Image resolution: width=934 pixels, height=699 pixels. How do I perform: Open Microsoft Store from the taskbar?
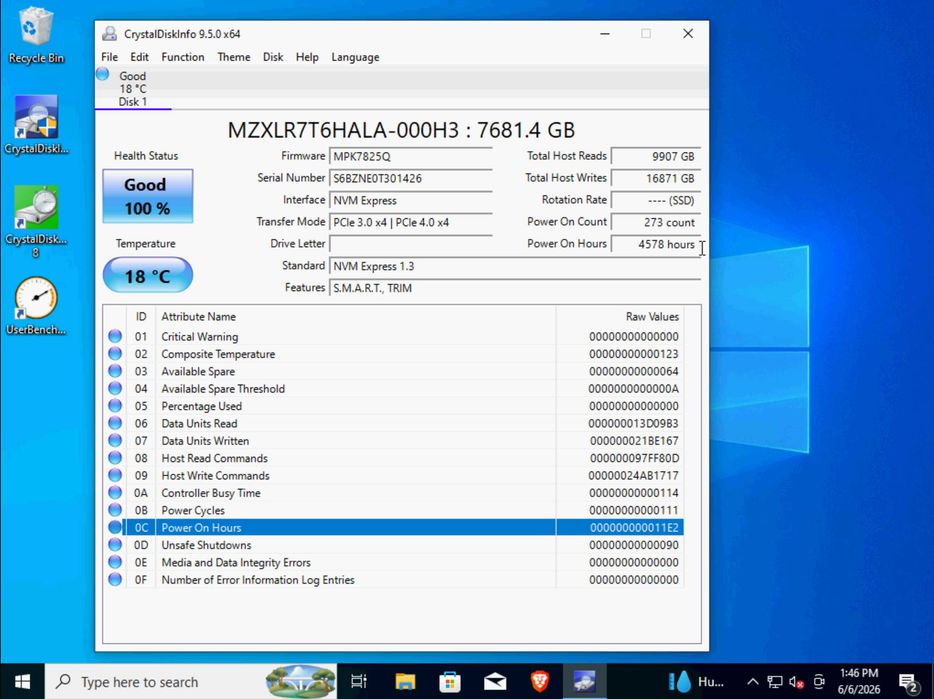coord(450,681)
